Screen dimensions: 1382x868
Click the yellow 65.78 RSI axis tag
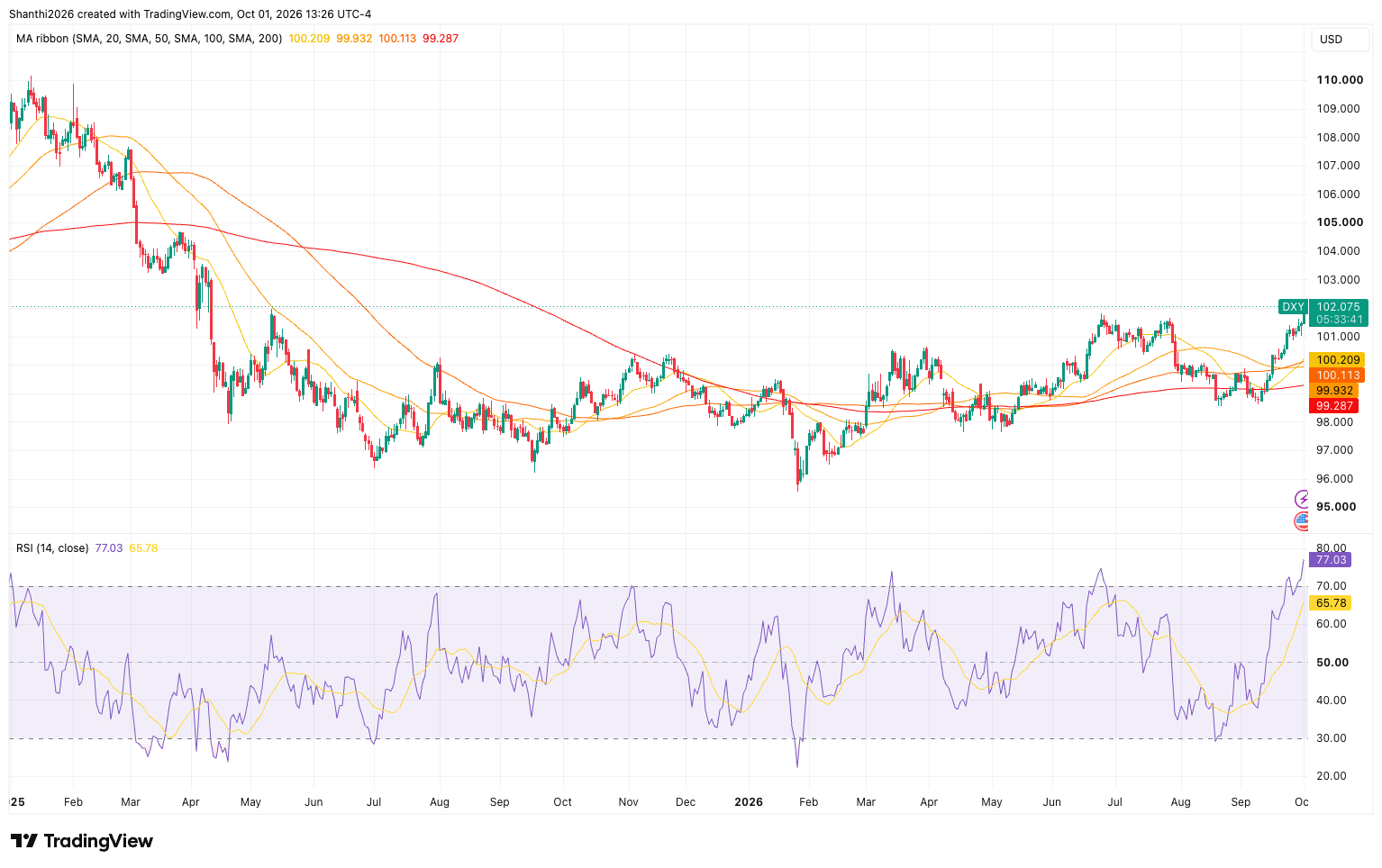click(1331, 603)
